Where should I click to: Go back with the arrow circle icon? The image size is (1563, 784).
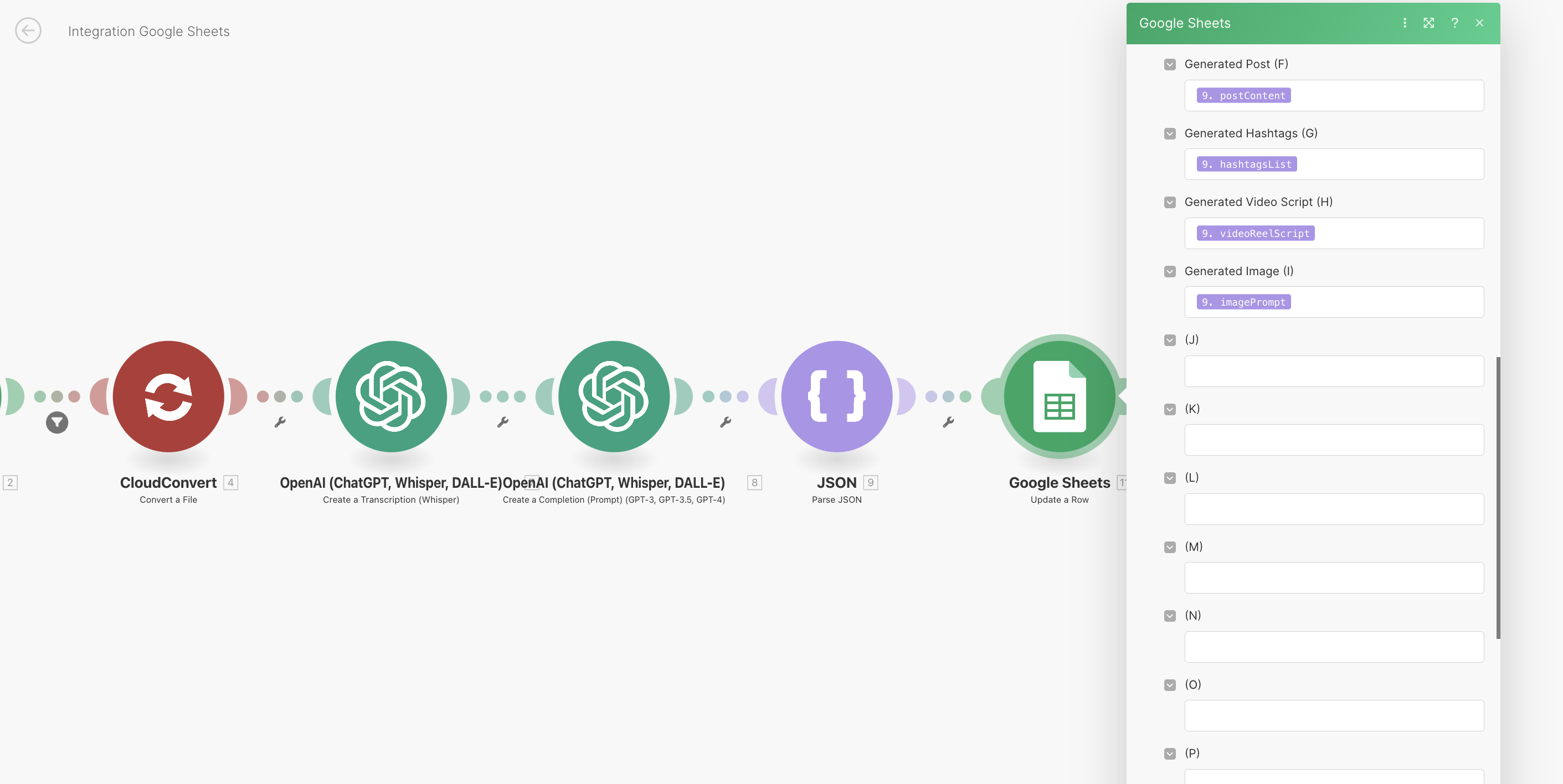(28, 31)
